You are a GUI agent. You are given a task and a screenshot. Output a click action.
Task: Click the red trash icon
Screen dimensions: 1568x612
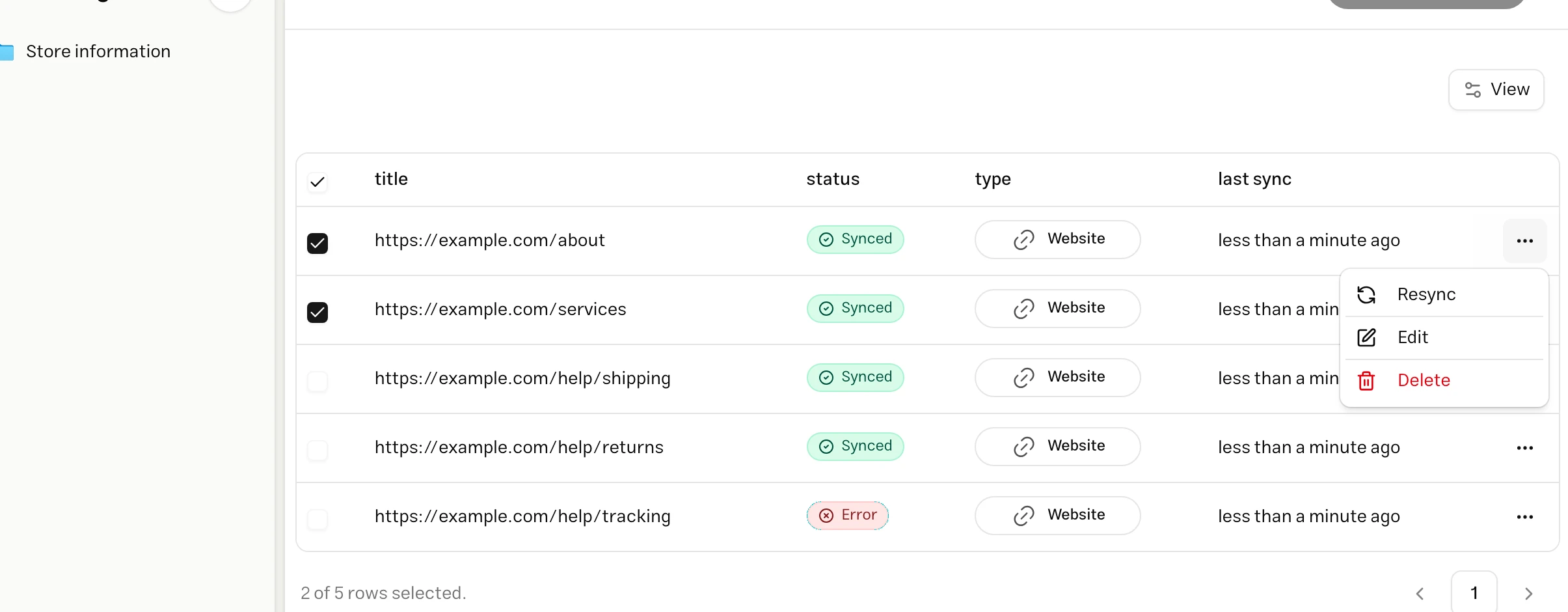tap(1366, 381)
